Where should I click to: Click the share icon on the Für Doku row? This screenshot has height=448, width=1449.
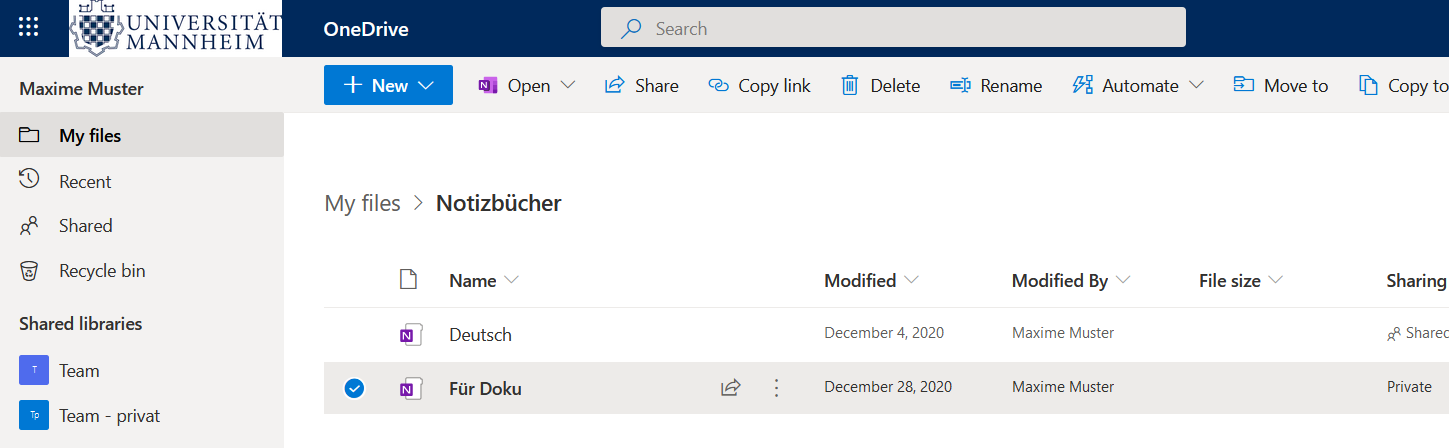(x=731, y=387)
